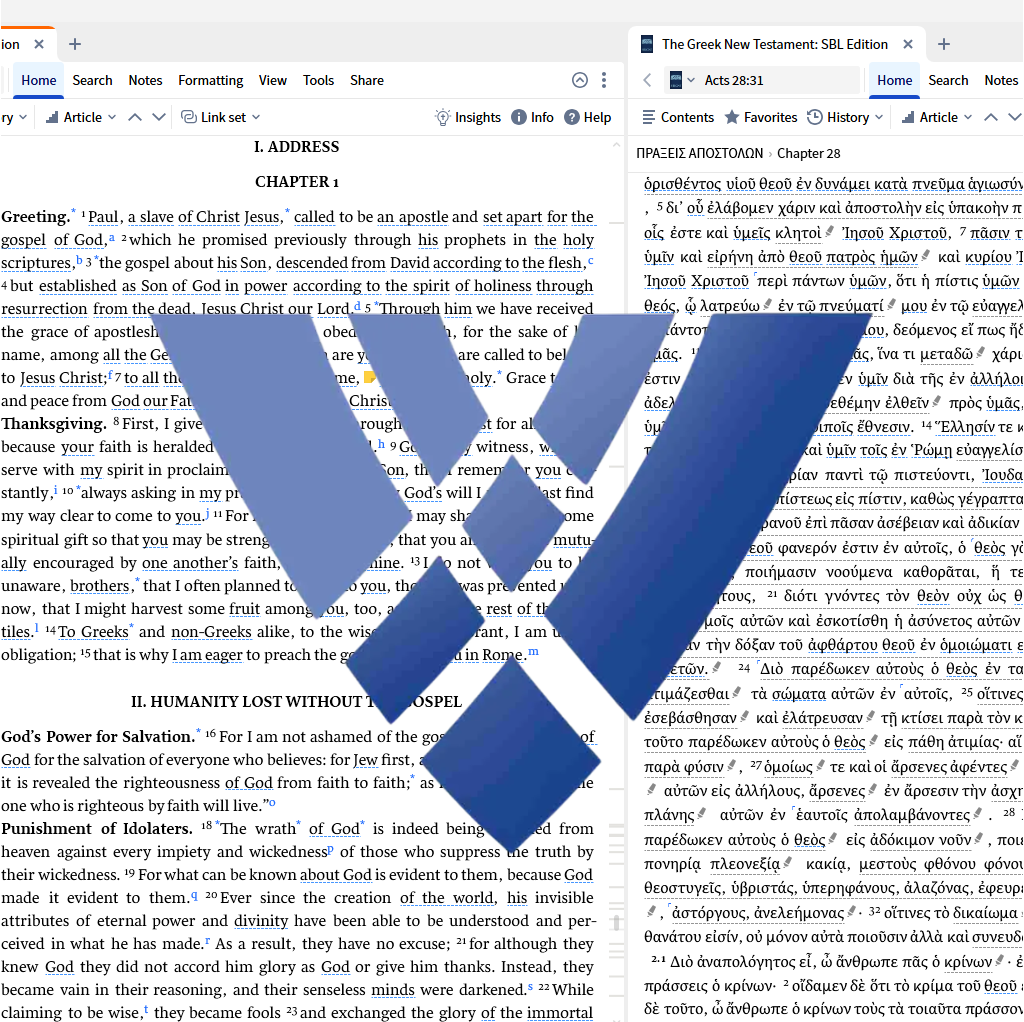Click the Greek word 'λατρεύω'
Image resolution: width=1024 pixels, height=1022 pixels.
pos(729,306)
